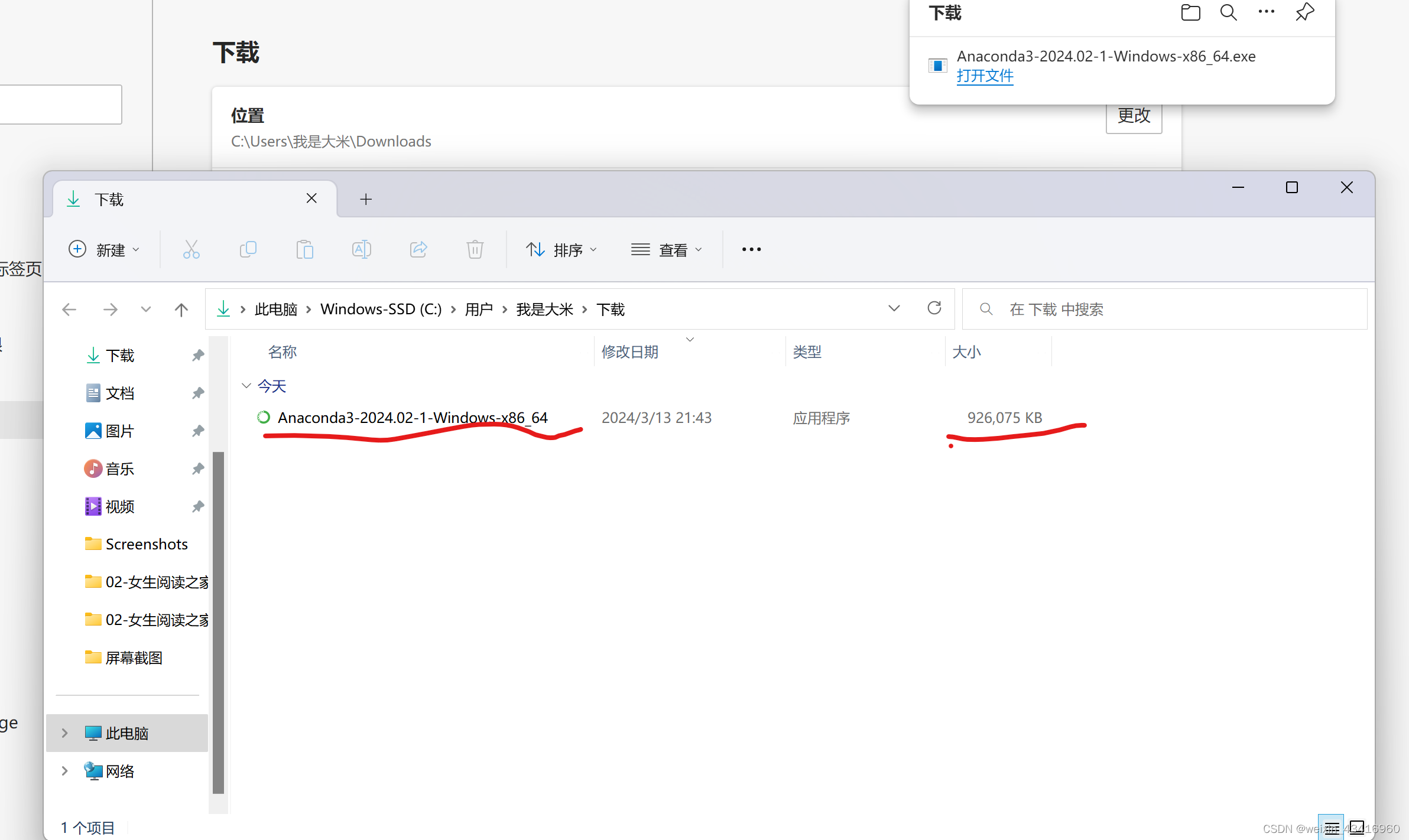Open the 排序 sort dropdown
The height and width of the screenshot is (840, 1409).
click(x=561, y=250)
